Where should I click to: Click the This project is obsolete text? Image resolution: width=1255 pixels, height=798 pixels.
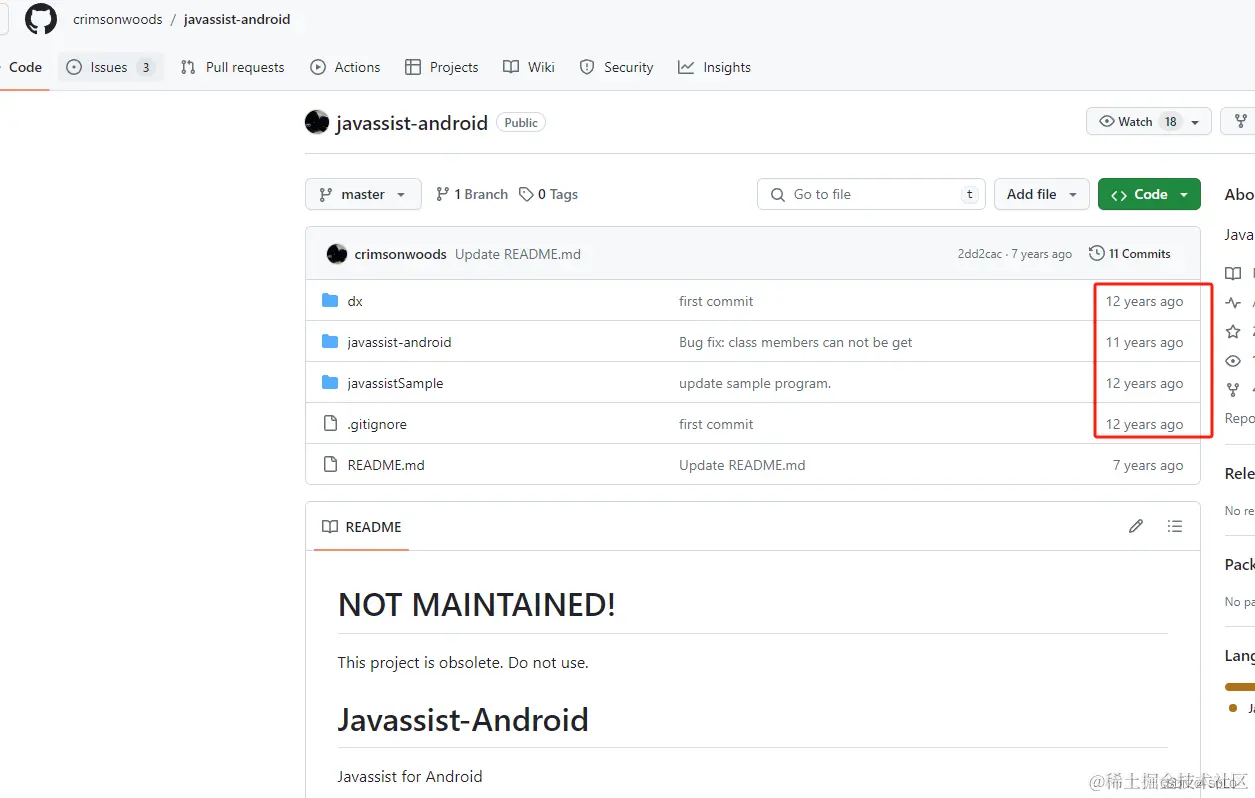tap(463, 662)
